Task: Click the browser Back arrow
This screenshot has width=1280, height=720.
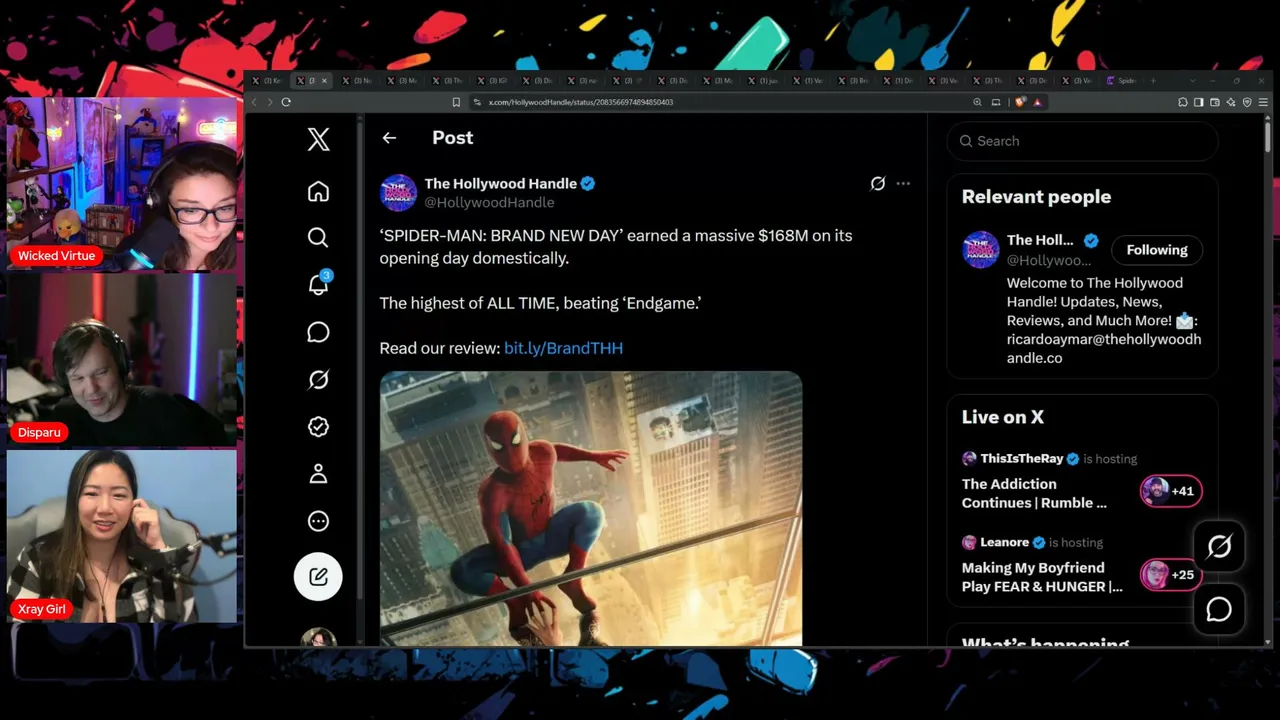Action: pos(254,102)
